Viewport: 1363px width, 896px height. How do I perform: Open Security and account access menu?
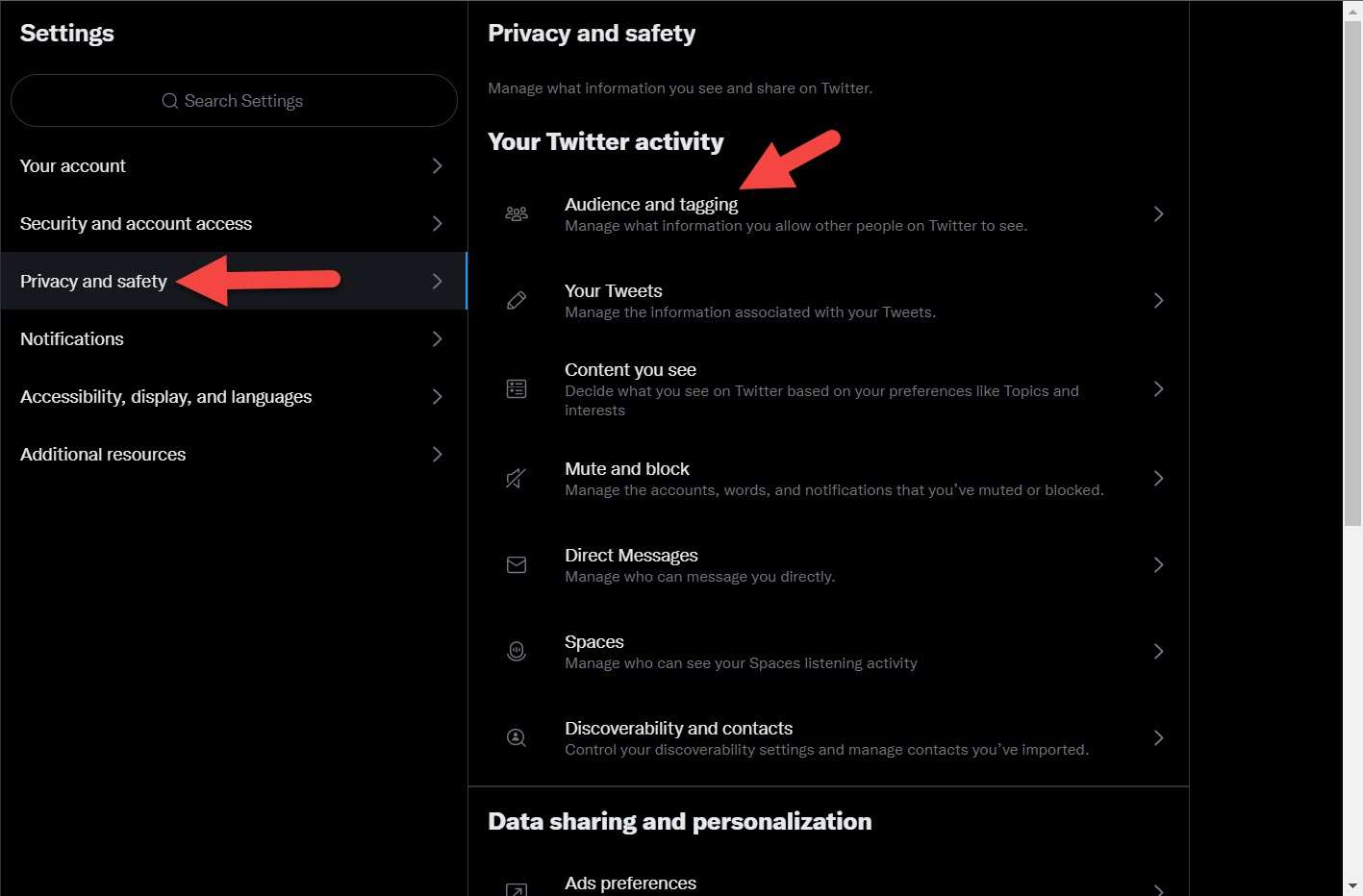(x=136, y=224)
